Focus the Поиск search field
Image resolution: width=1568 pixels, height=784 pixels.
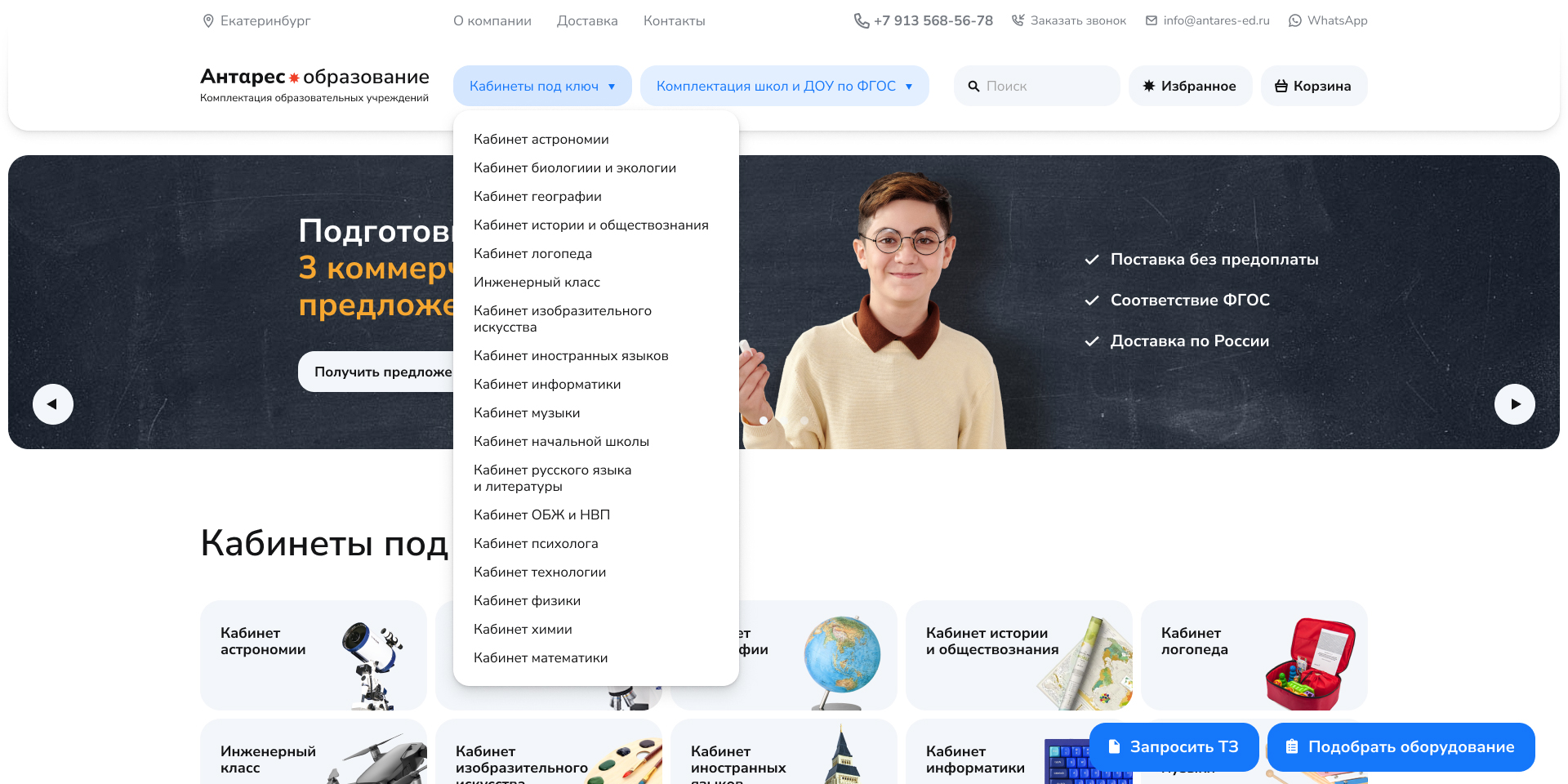tap(1037, 86)
